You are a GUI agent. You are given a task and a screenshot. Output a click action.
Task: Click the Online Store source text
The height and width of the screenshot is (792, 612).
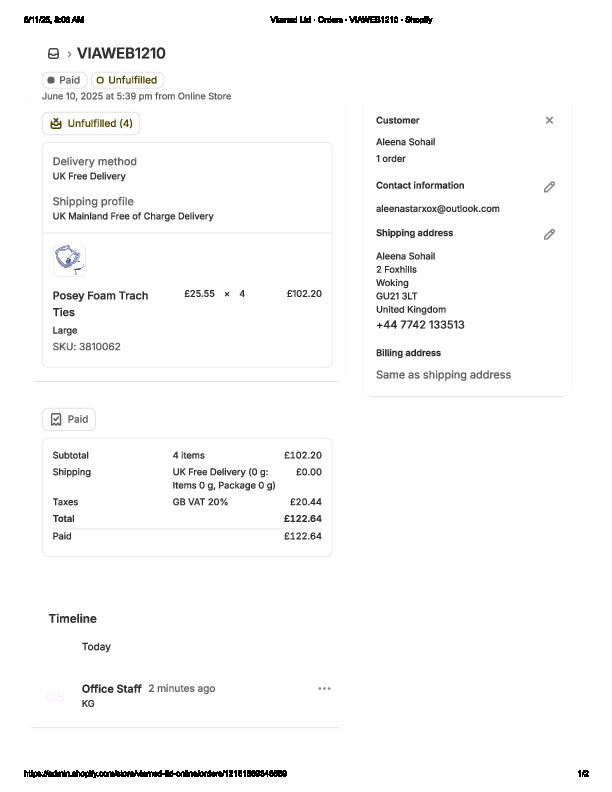(x=204, y=97)
